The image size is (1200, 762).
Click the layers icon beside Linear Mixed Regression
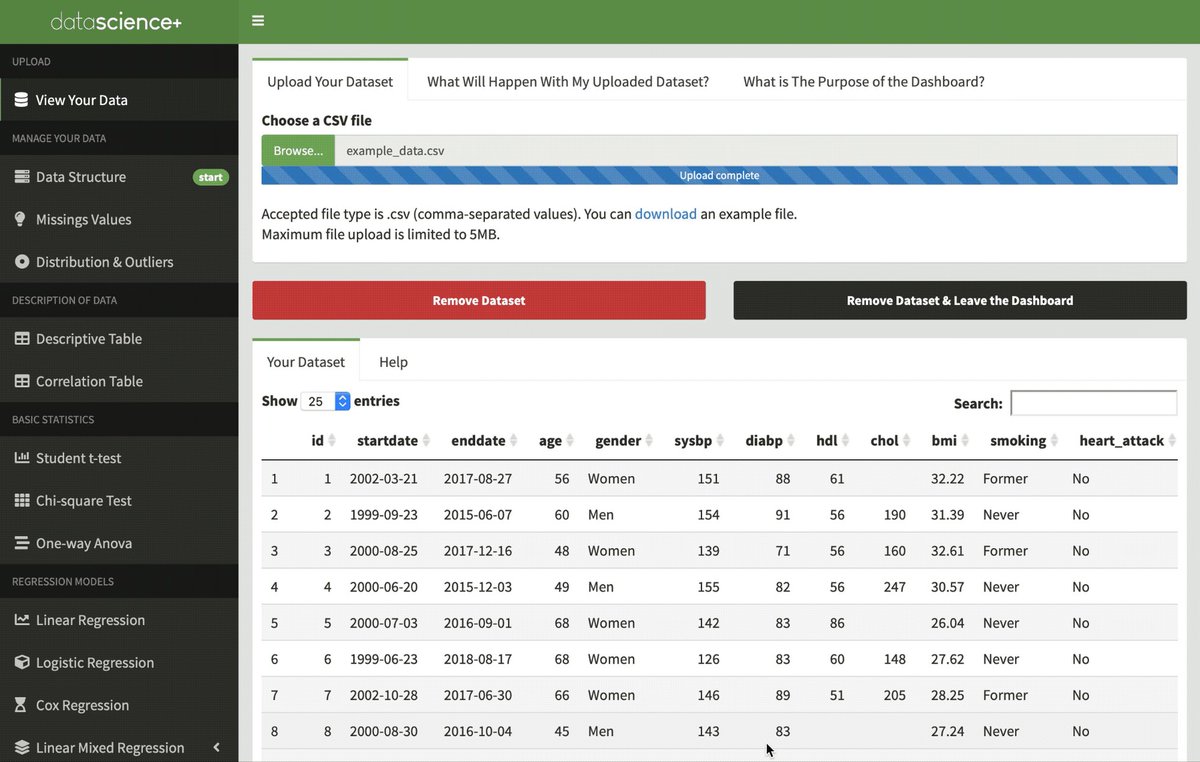pos(21,748)
